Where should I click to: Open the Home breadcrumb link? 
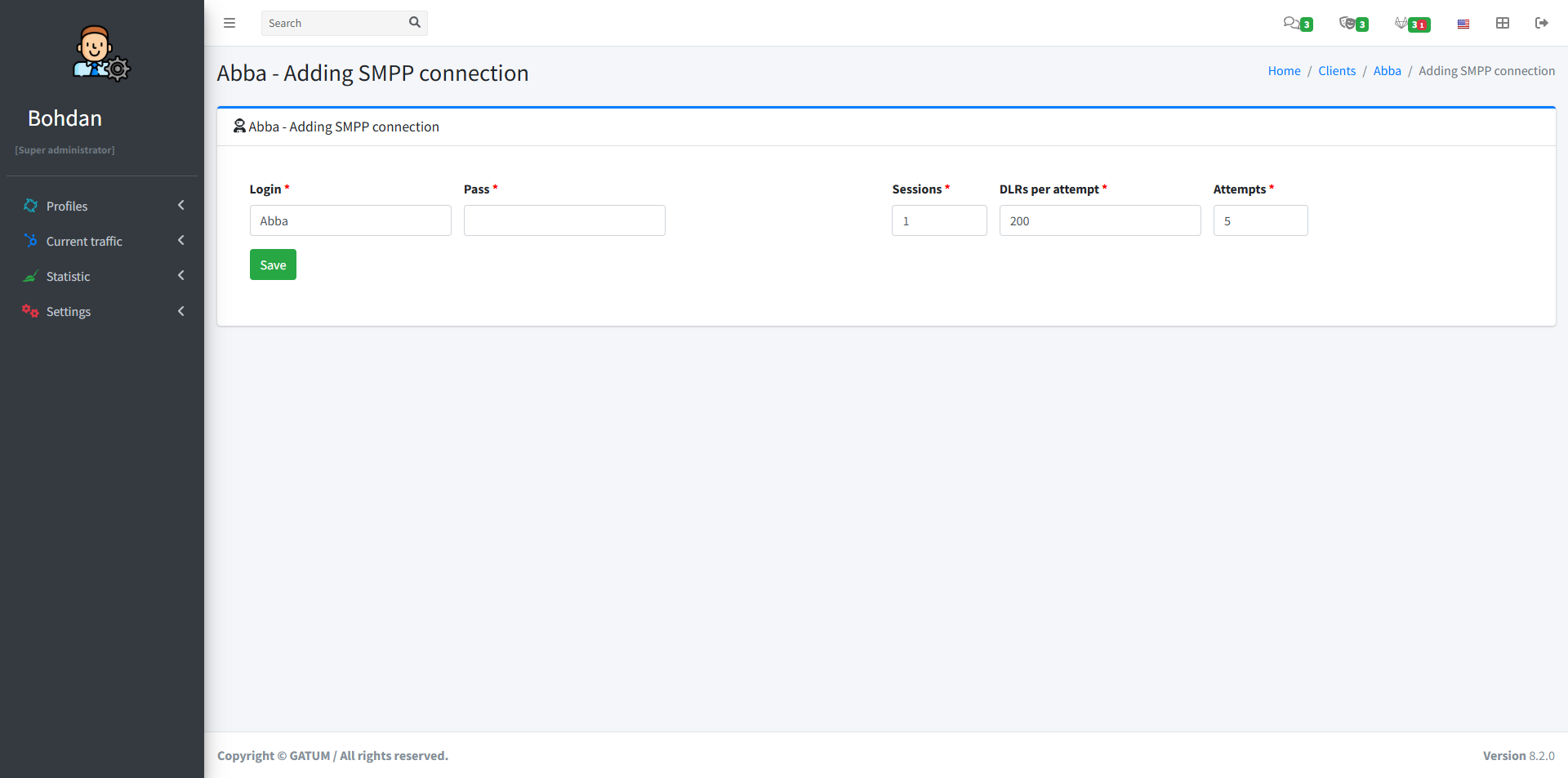1284,70
